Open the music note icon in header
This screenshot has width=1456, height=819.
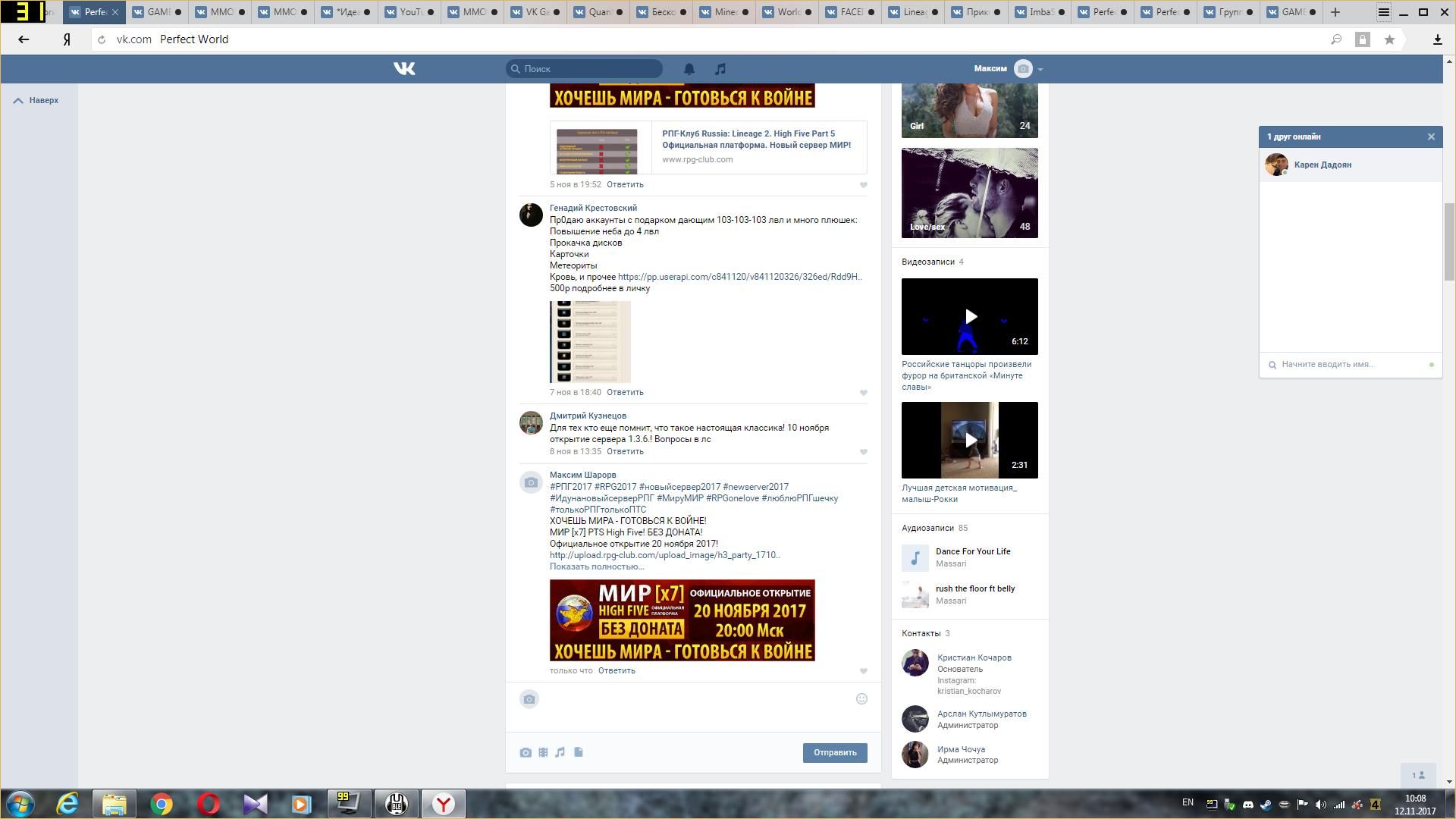pyautogui.click(x=720, y=69)
